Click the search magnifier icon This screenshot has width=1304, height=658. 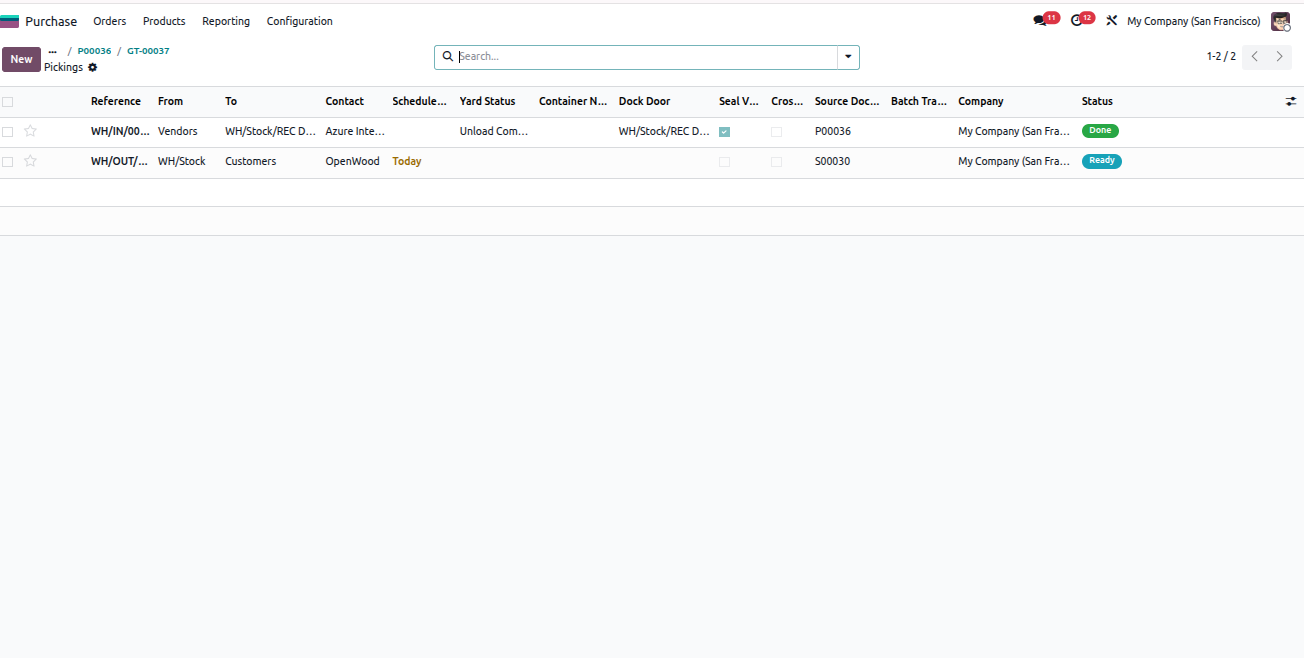tap(448, 57)
